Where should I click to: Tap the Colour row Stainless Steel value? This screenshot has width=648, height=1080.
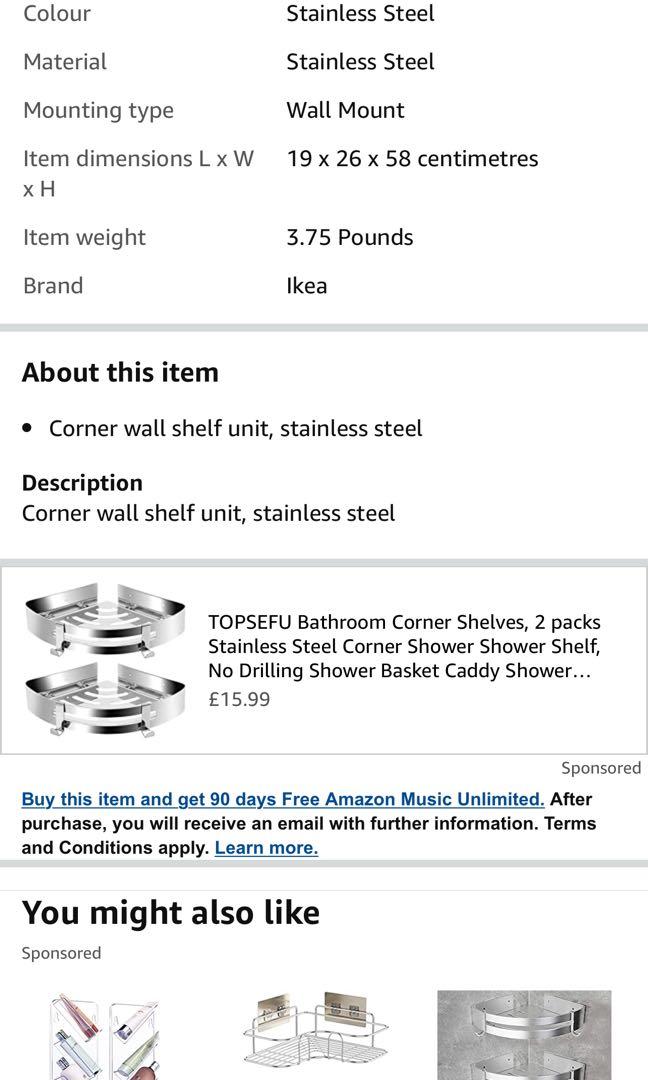[360, 14]
